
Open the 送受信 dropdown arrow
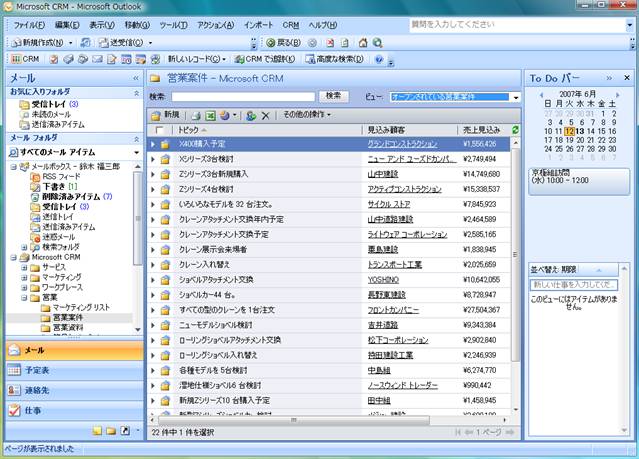click(x=150, y=43)
